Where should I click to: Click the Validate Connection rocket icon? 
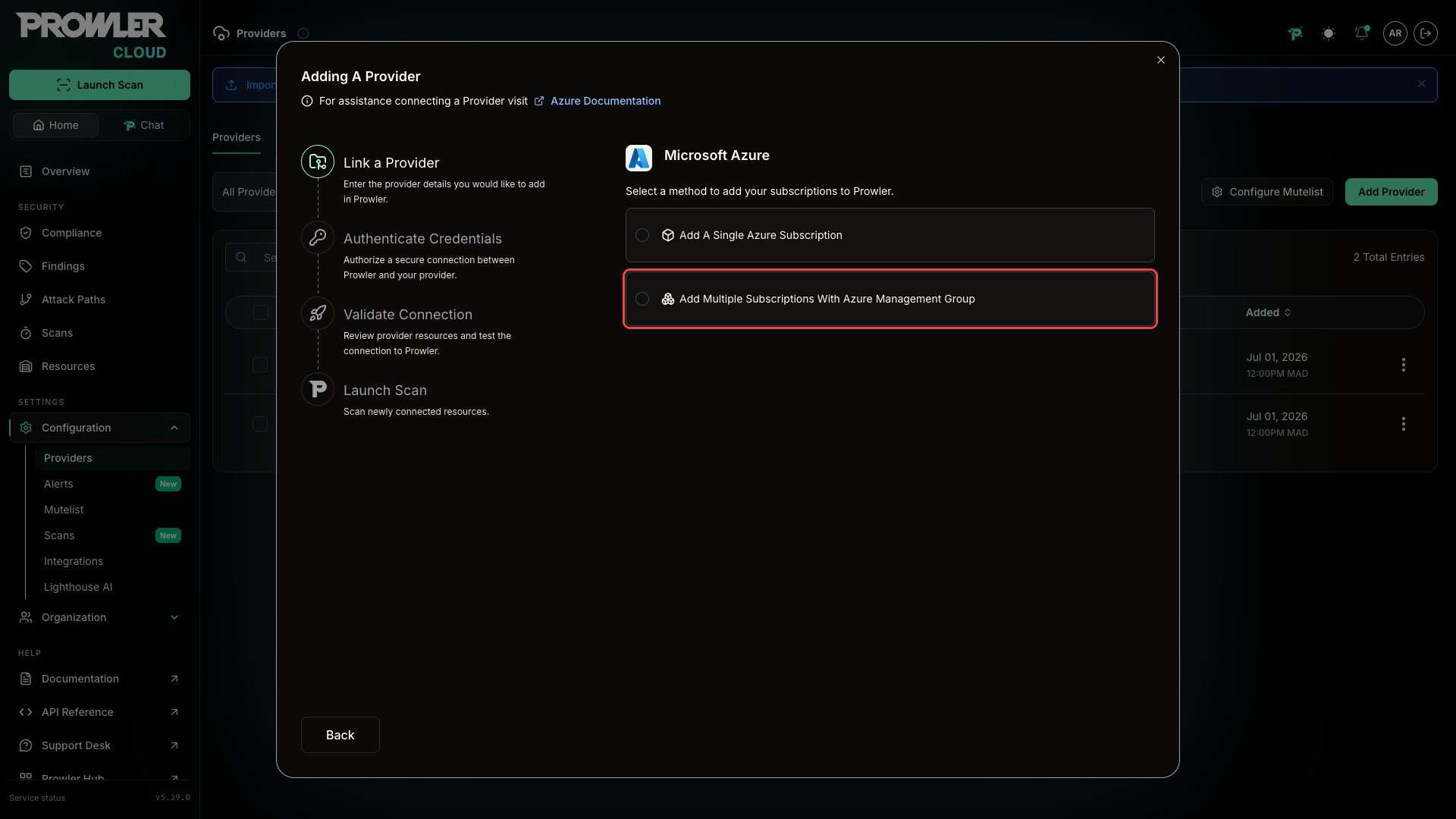point(318,313)
